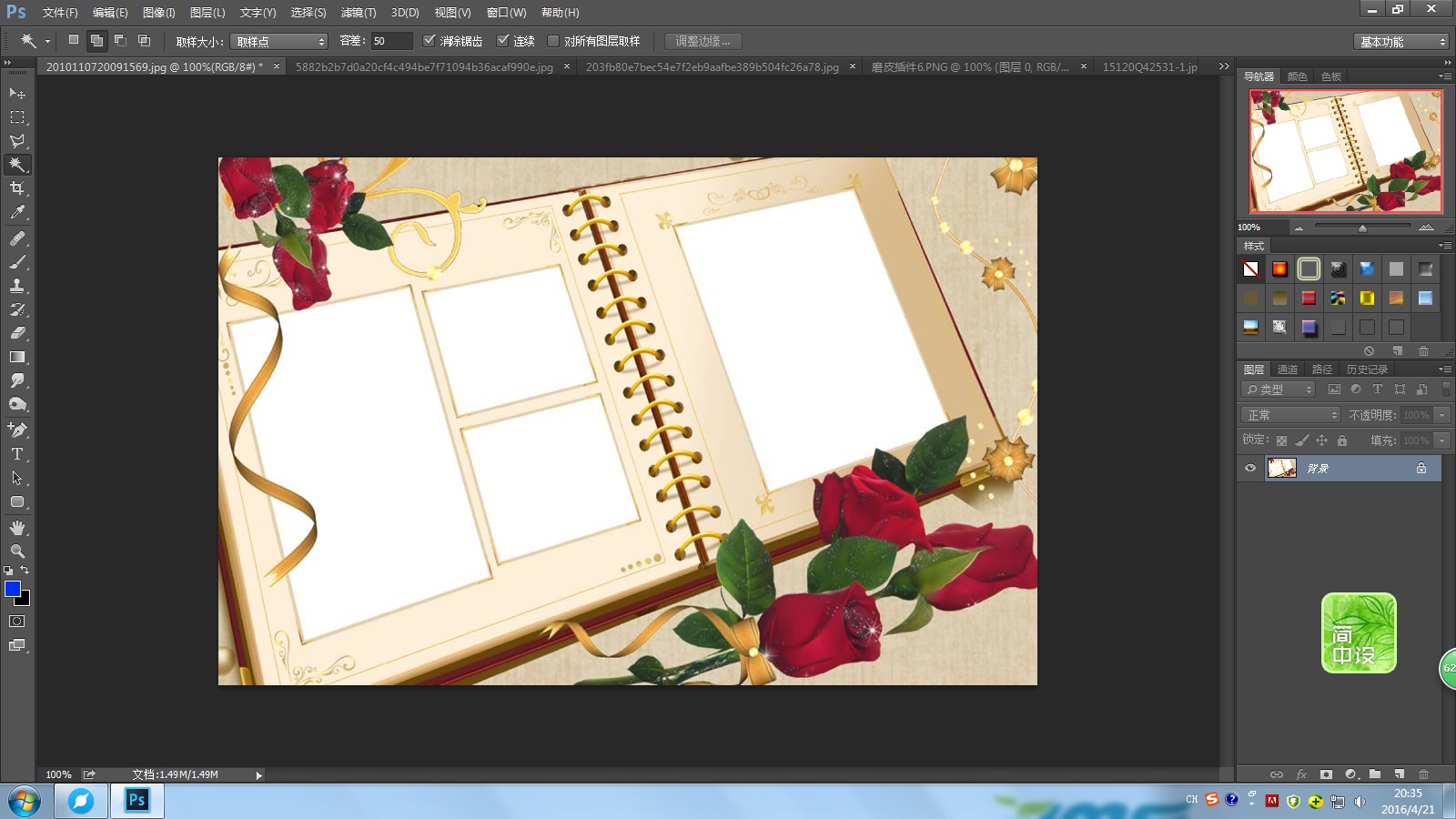Image resolution: width=1456 pixels, height=819 pixels.
Task: Select the Clone Stamp tool
Action: click(x=17, y=286)
